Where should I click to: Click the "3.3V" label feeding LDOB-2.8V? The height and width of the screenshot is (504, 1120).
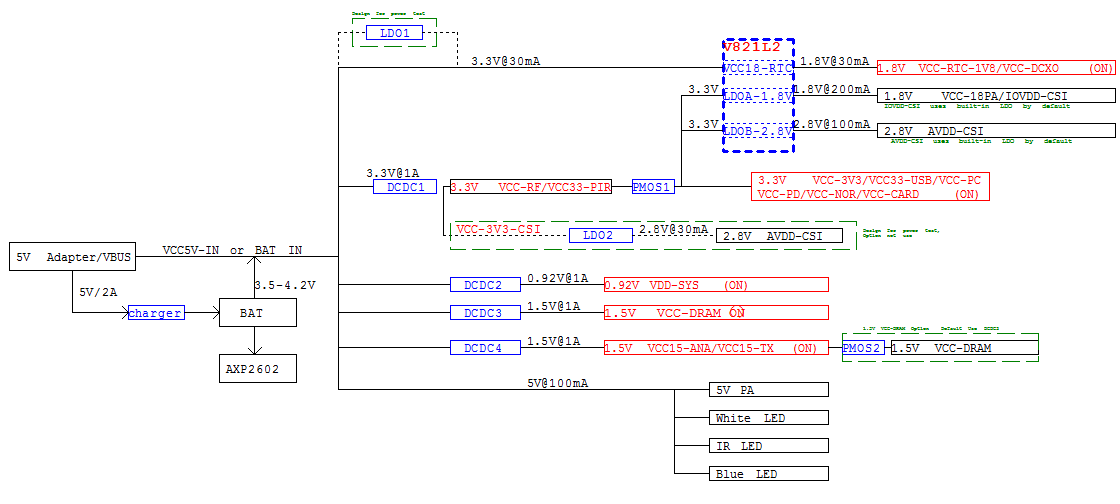tap(702, 124)
